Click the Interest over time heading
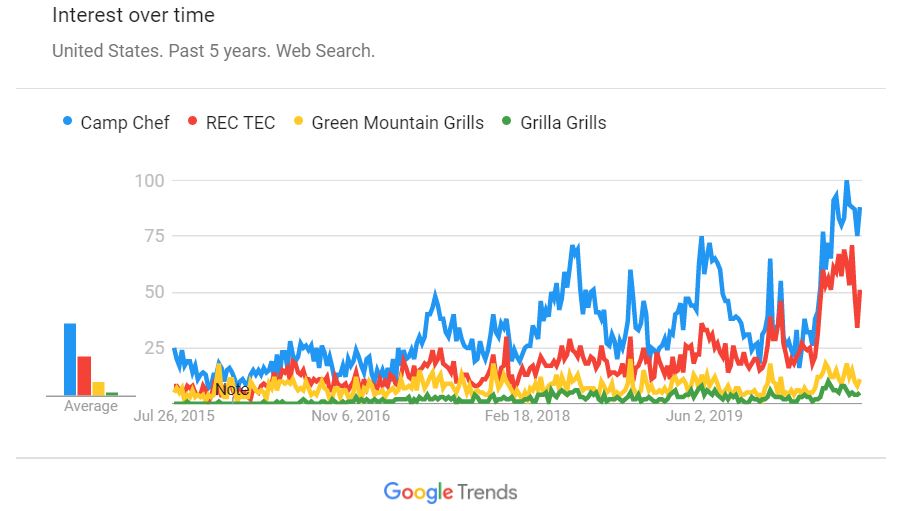The width and height of the screenshot is (905, 511). pos(133,16)
